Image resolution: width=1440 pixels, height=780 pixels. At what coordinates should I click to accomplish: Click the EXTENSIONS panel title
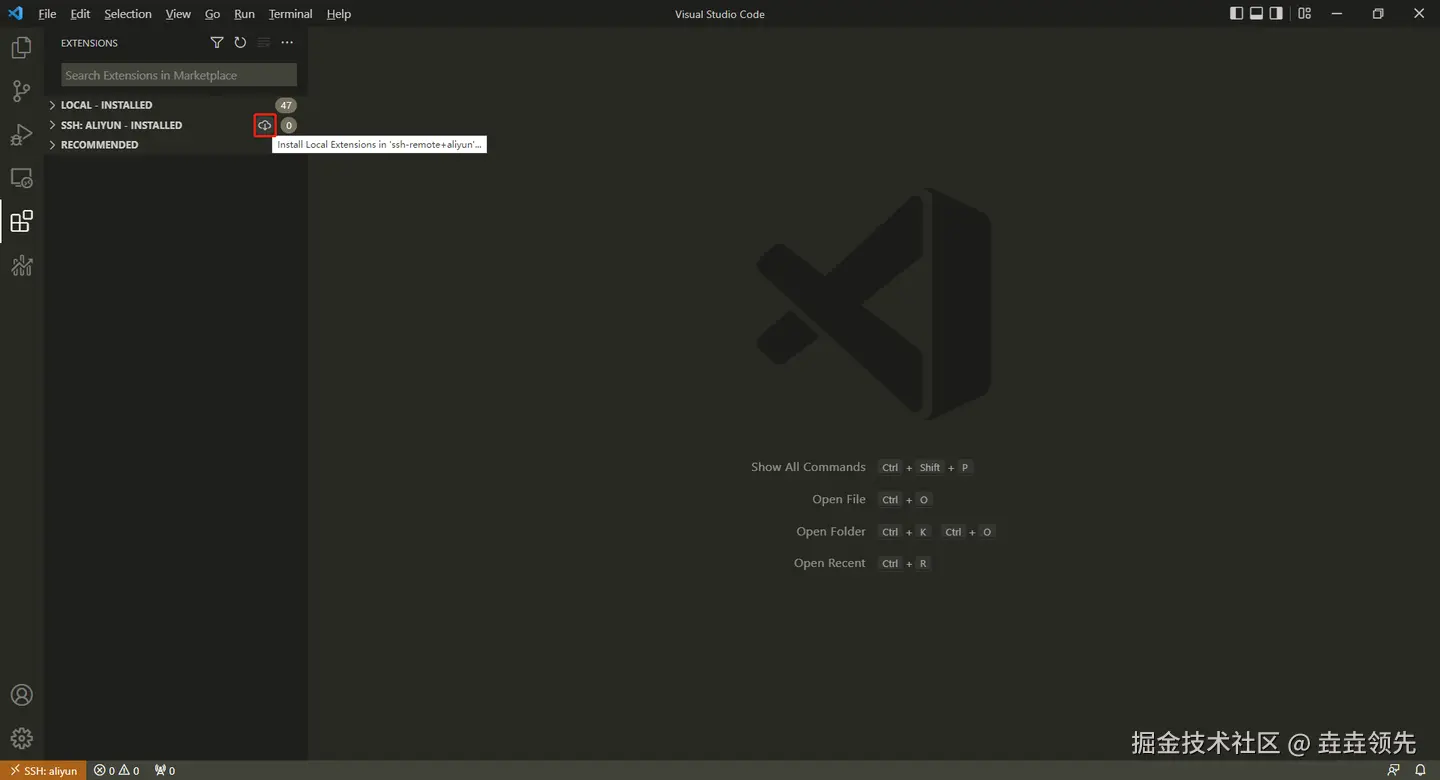[89, 43]
